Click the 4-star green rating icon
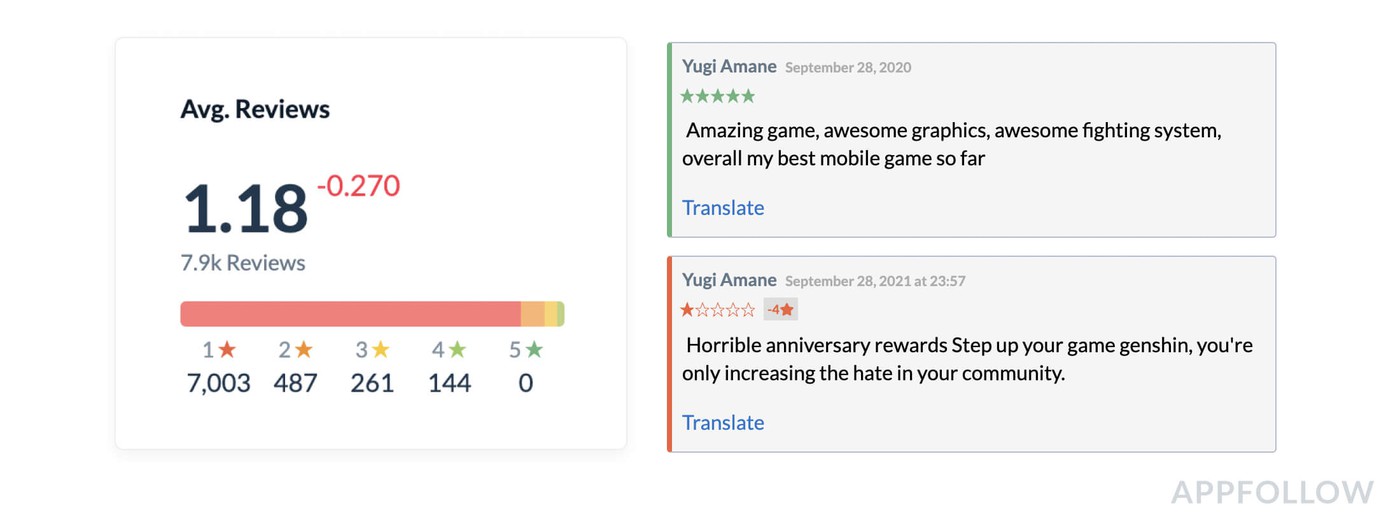 click(457, 350)
